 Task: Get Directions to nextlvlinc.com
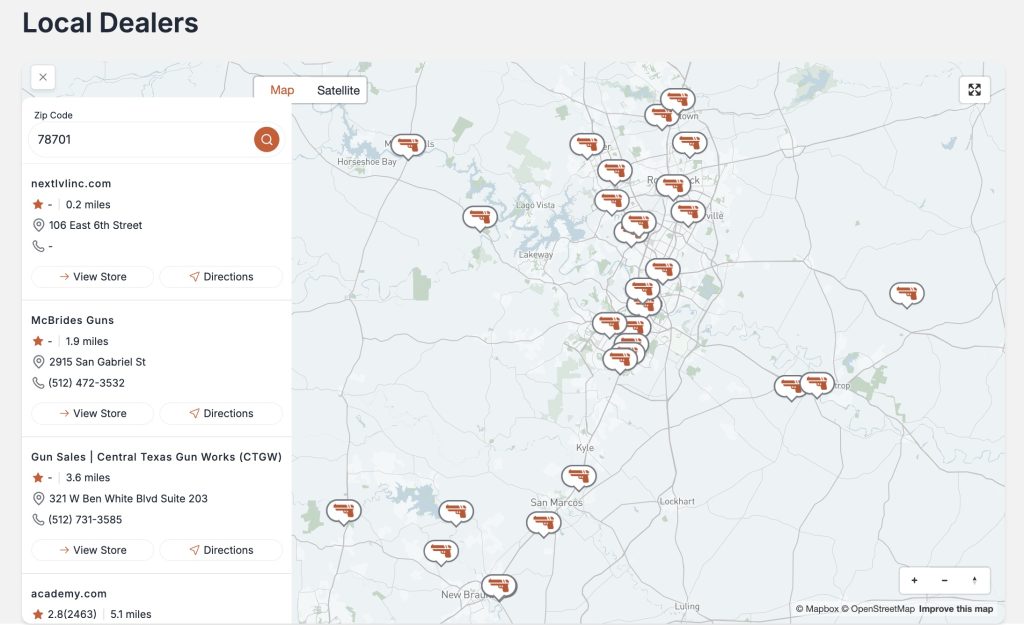pyautogui.click(x=221, y=277)
